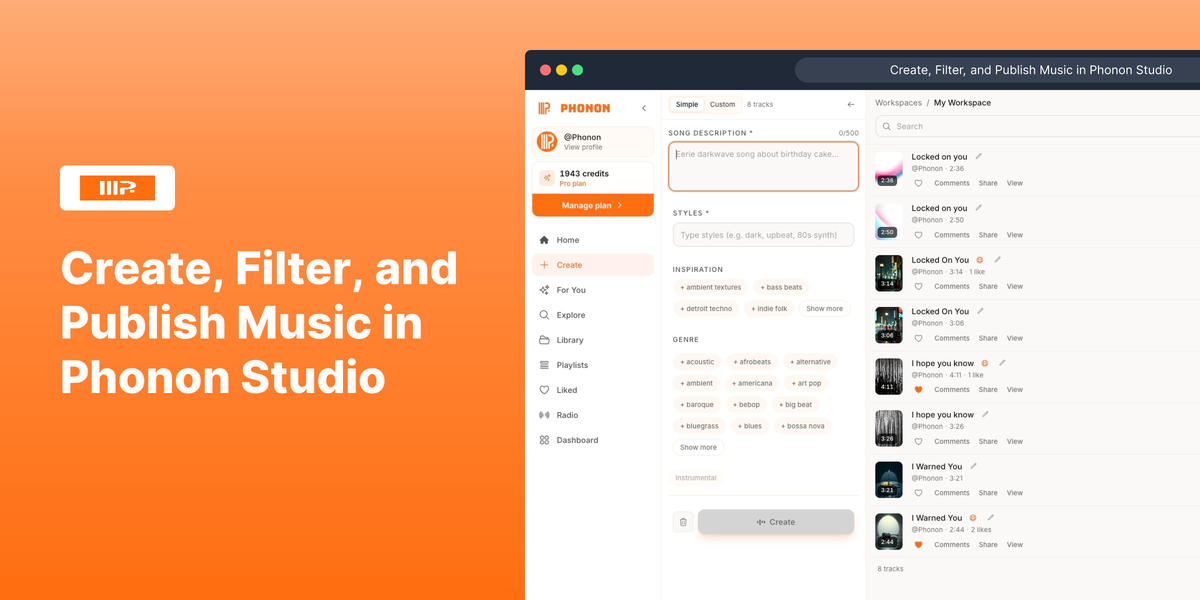1200x600 pixels.
Task: Like the 2:36 'Locked on you' track
Action: [x=918, y=183]
